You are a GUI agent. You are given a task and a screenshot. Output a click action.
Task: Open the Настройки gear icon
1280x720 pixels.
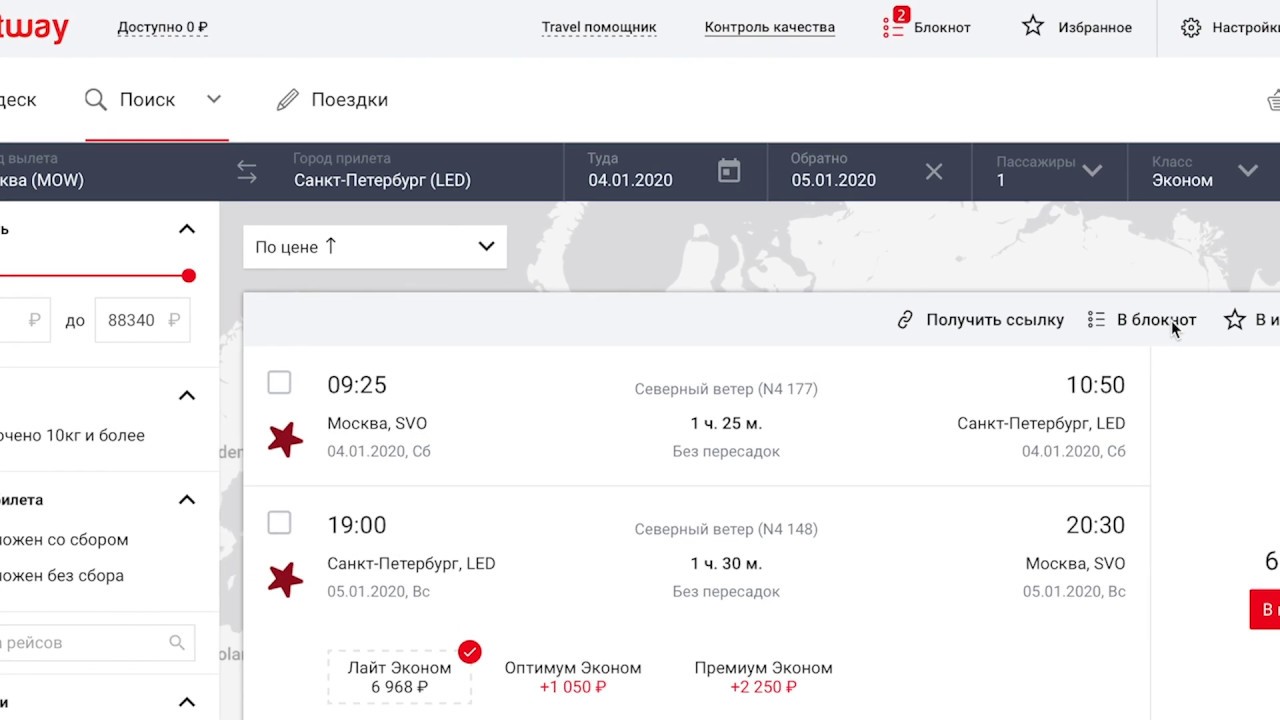1191,27
